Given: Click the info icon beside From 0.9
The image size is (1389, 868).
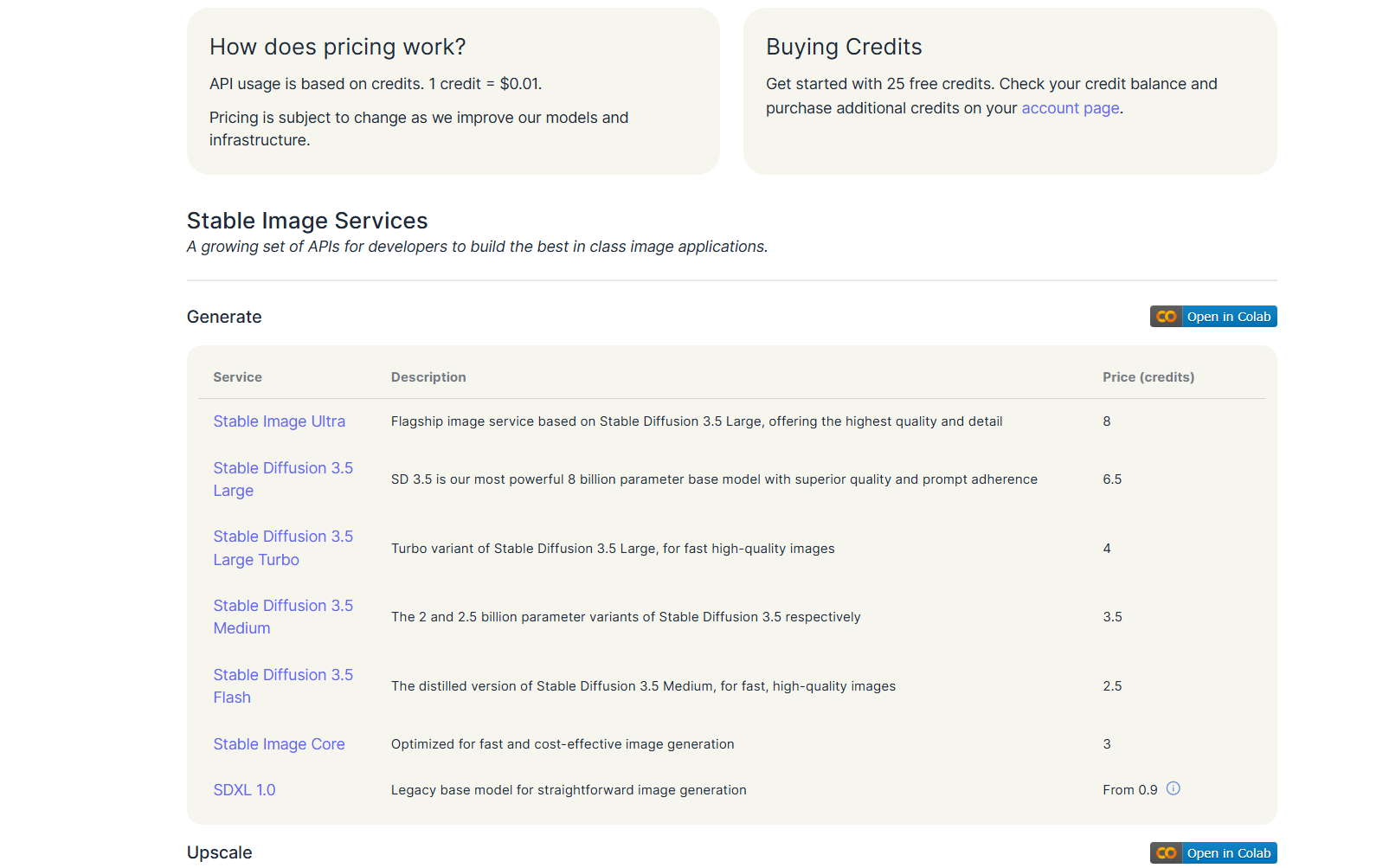Looking at the screenshot, I should click(x=1173, y=788).
